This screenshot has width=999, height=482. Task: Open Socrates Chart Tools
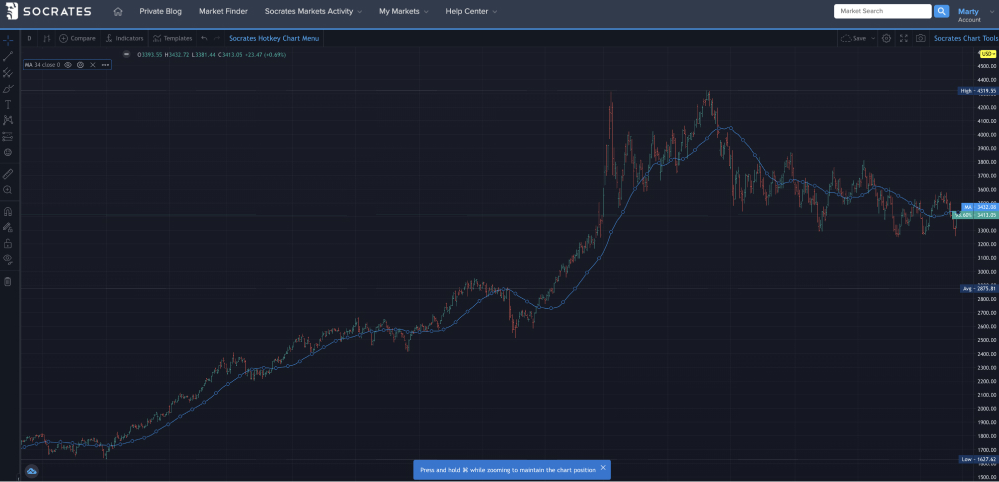coord(966,38)
